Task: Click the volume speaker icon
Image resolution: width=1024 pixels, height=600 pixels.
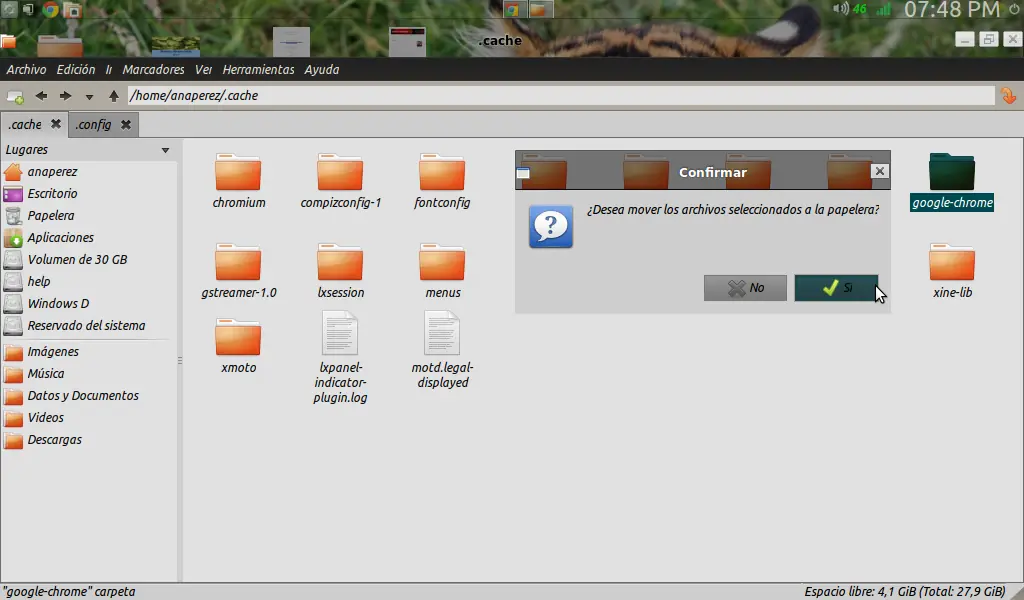Action: tap(840, 9)
